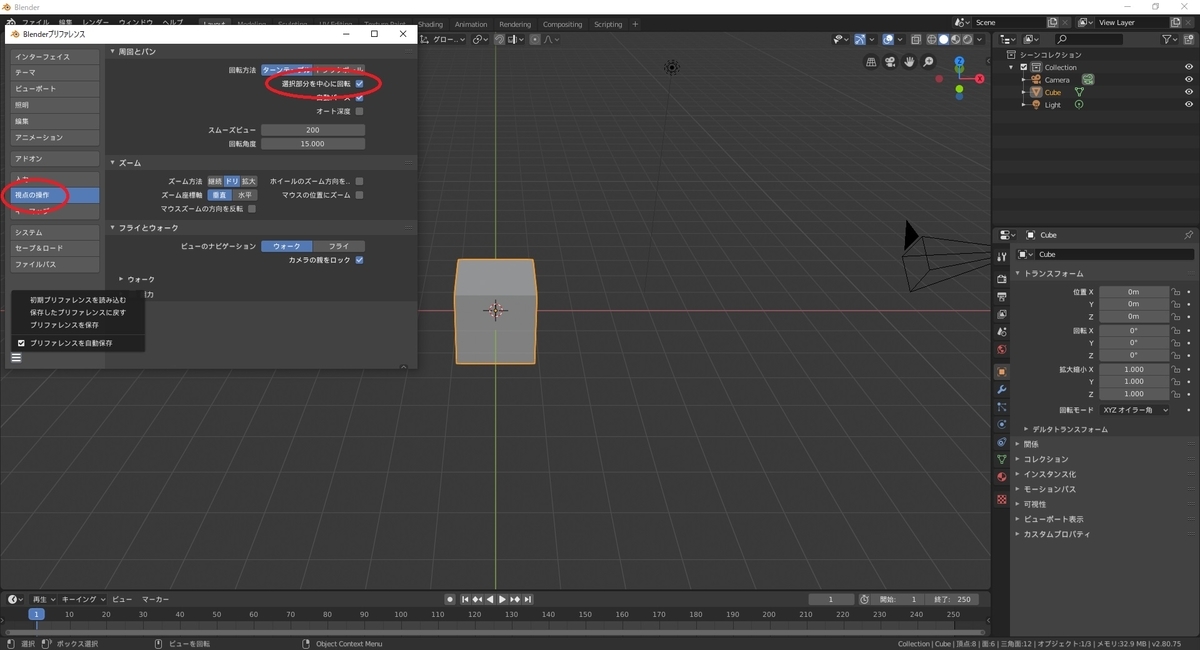Screen dimensions: 1200x650
Task: Click the pan hand icon in viewport
Action: pyautogui.click(x=910, y=62)
